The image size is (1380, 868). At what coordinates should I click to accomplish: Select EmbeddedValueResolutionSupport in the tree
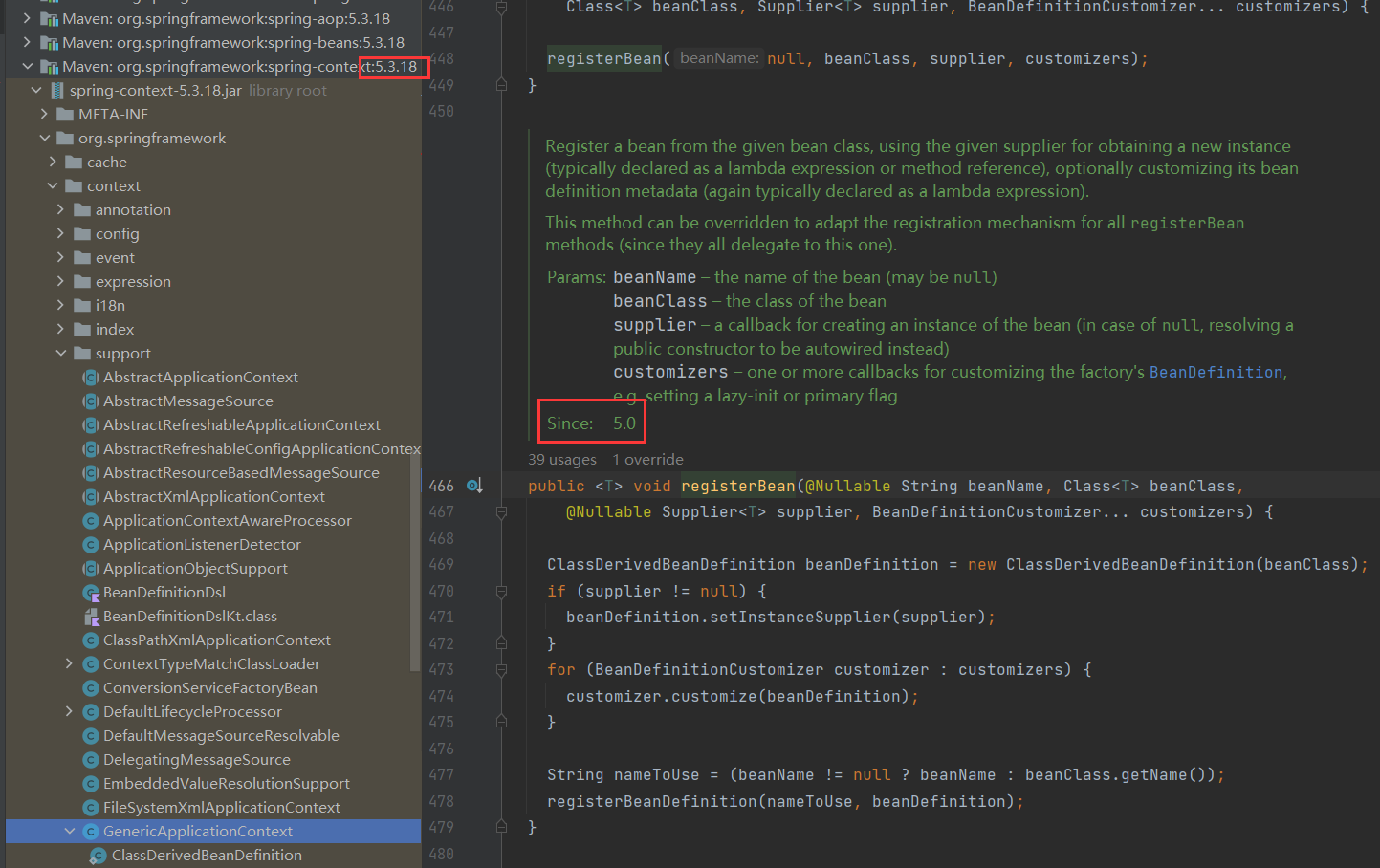[227, 783]
